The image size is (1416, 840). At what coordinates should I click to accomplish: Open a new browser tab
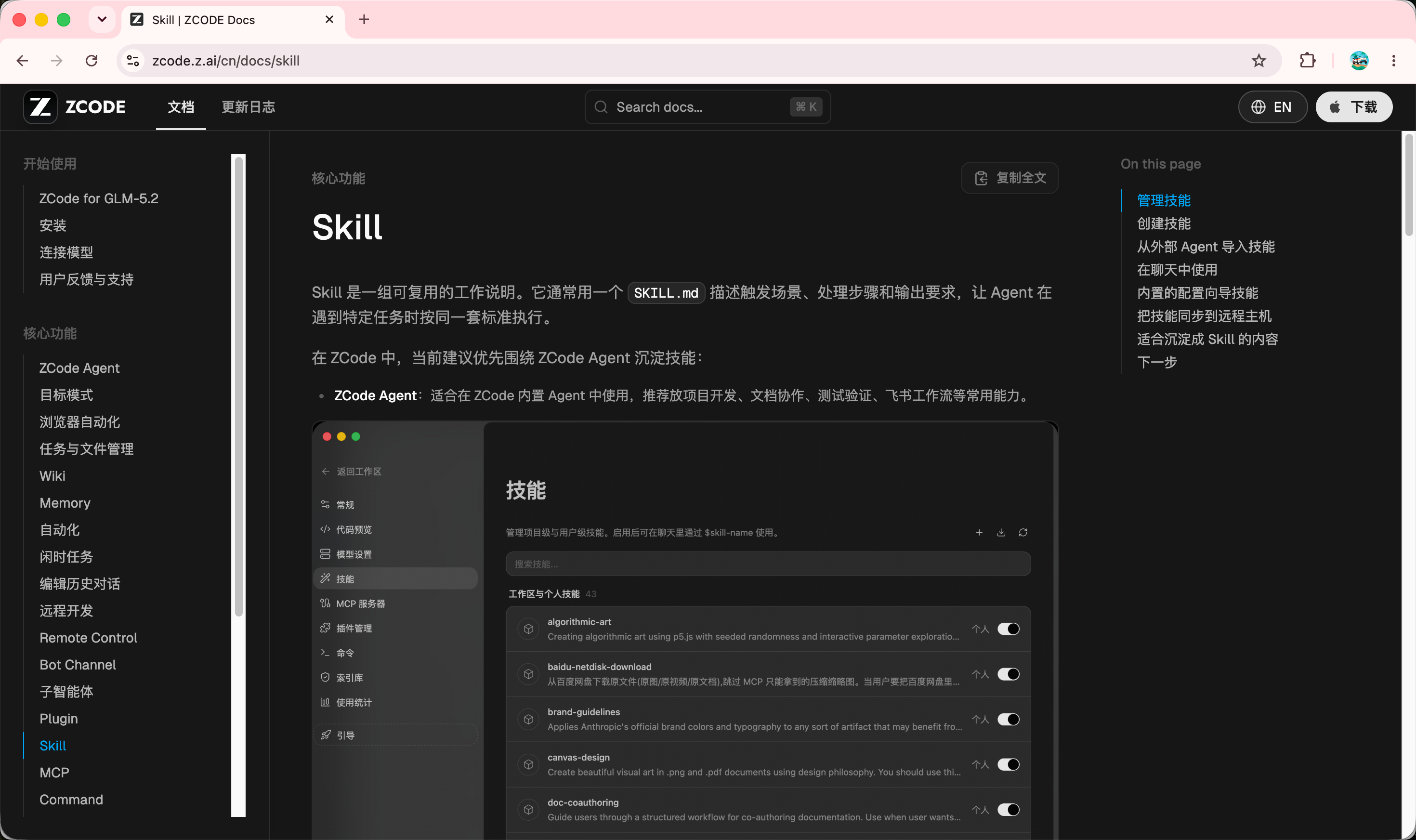pos(364,20)
